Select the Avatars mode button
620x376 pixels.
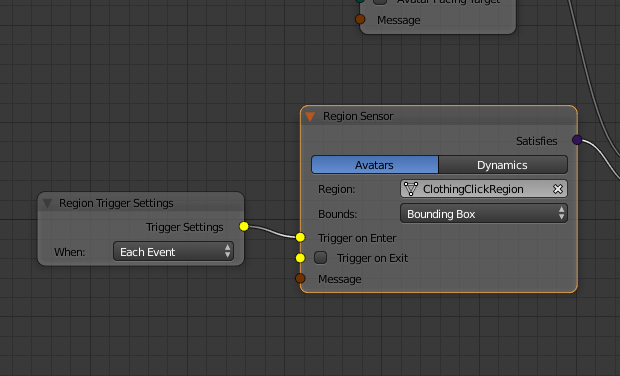click(x=374, y=165)
